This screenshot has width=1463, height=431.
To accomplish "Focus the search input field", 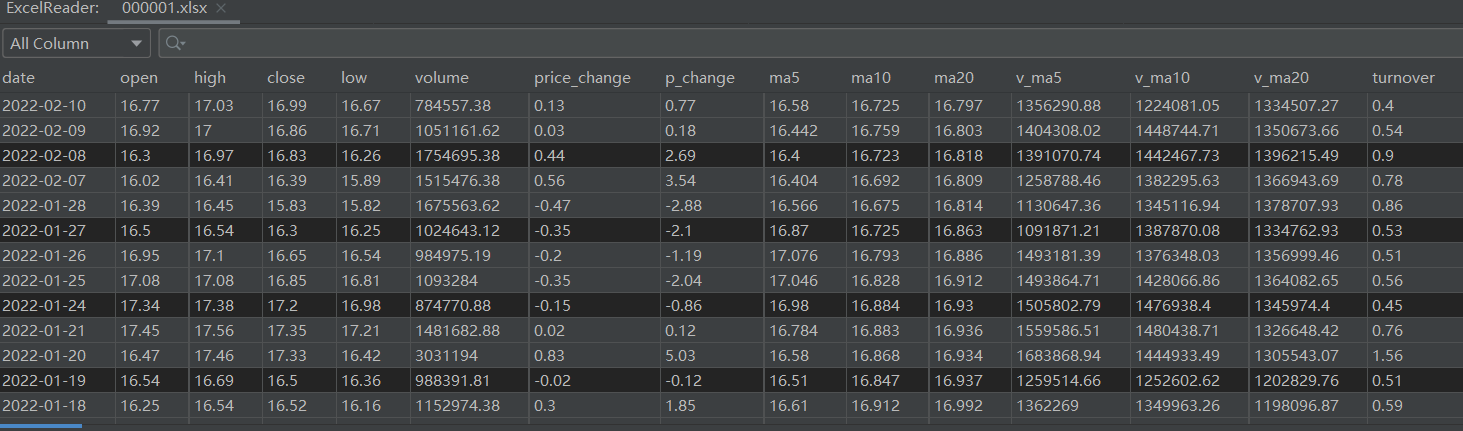I will pyautogui.click(x=810, y=43).
